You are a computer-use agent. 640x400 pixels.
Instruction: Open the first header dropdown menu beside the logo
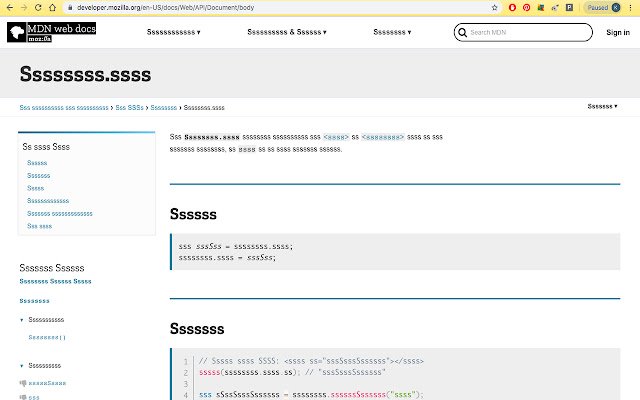pyautogui.click(x=173, y=32)
